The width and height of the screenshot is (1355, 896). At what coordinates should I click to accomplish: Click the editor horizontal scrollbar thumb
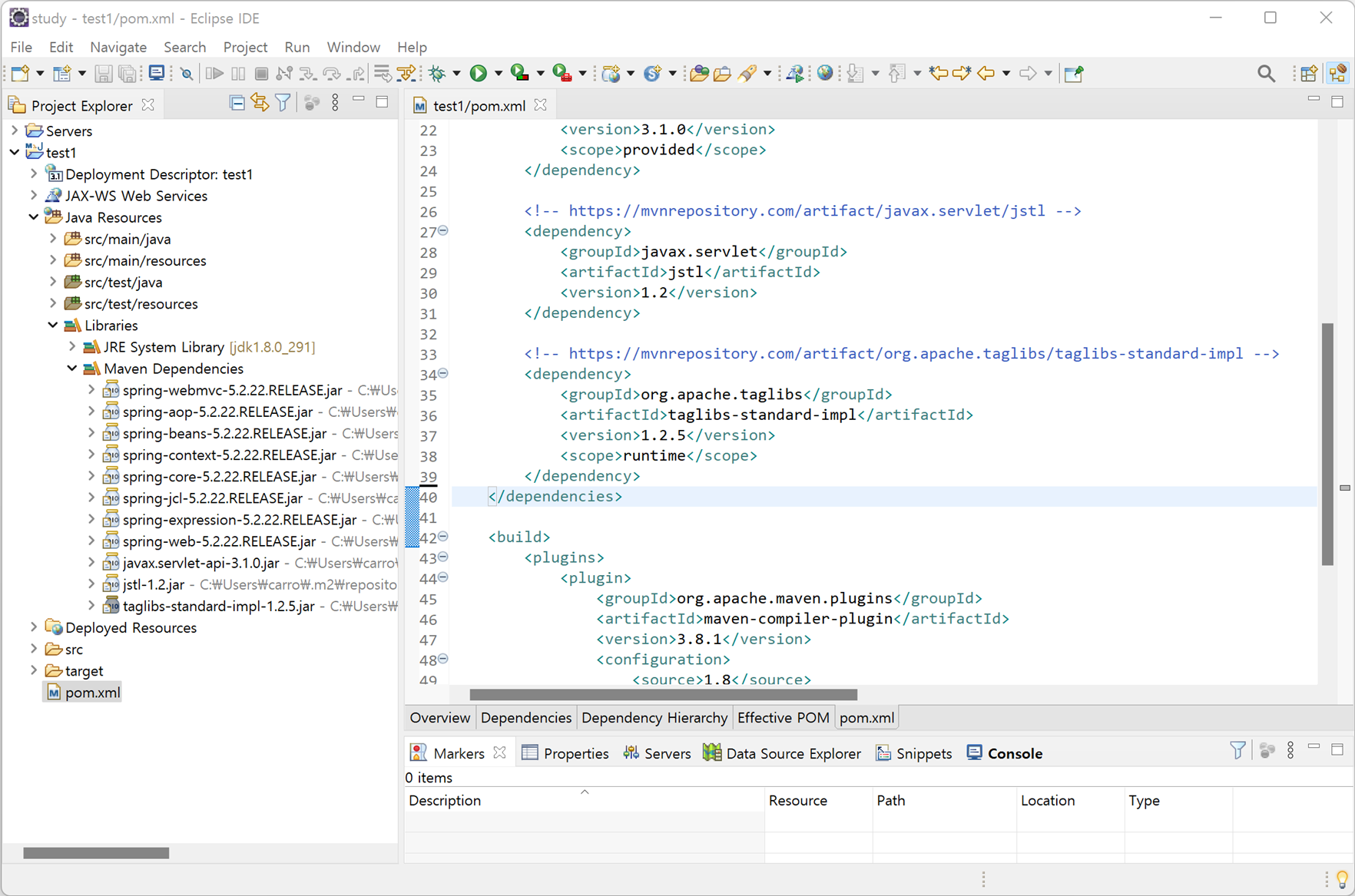(x=664, y=695)
